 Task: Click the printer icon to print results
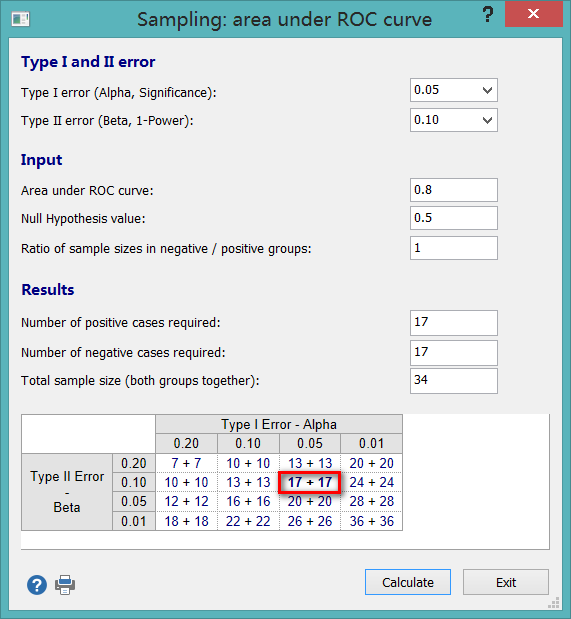(x=65, y=584)
